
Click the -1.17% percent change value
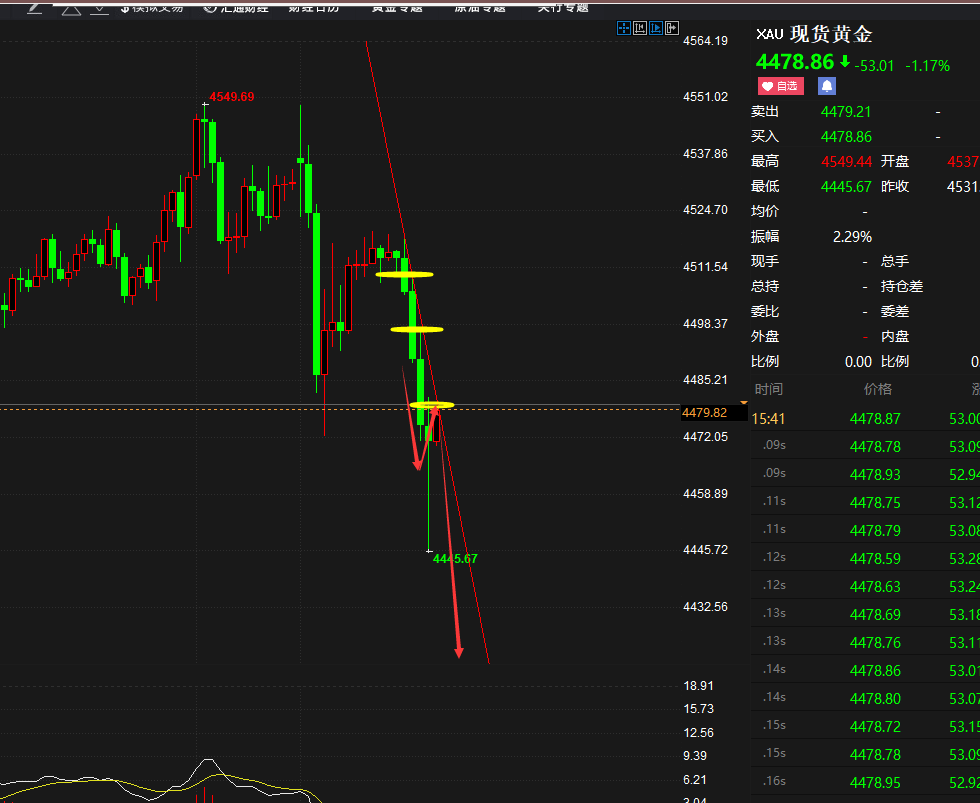pos(928,66)
